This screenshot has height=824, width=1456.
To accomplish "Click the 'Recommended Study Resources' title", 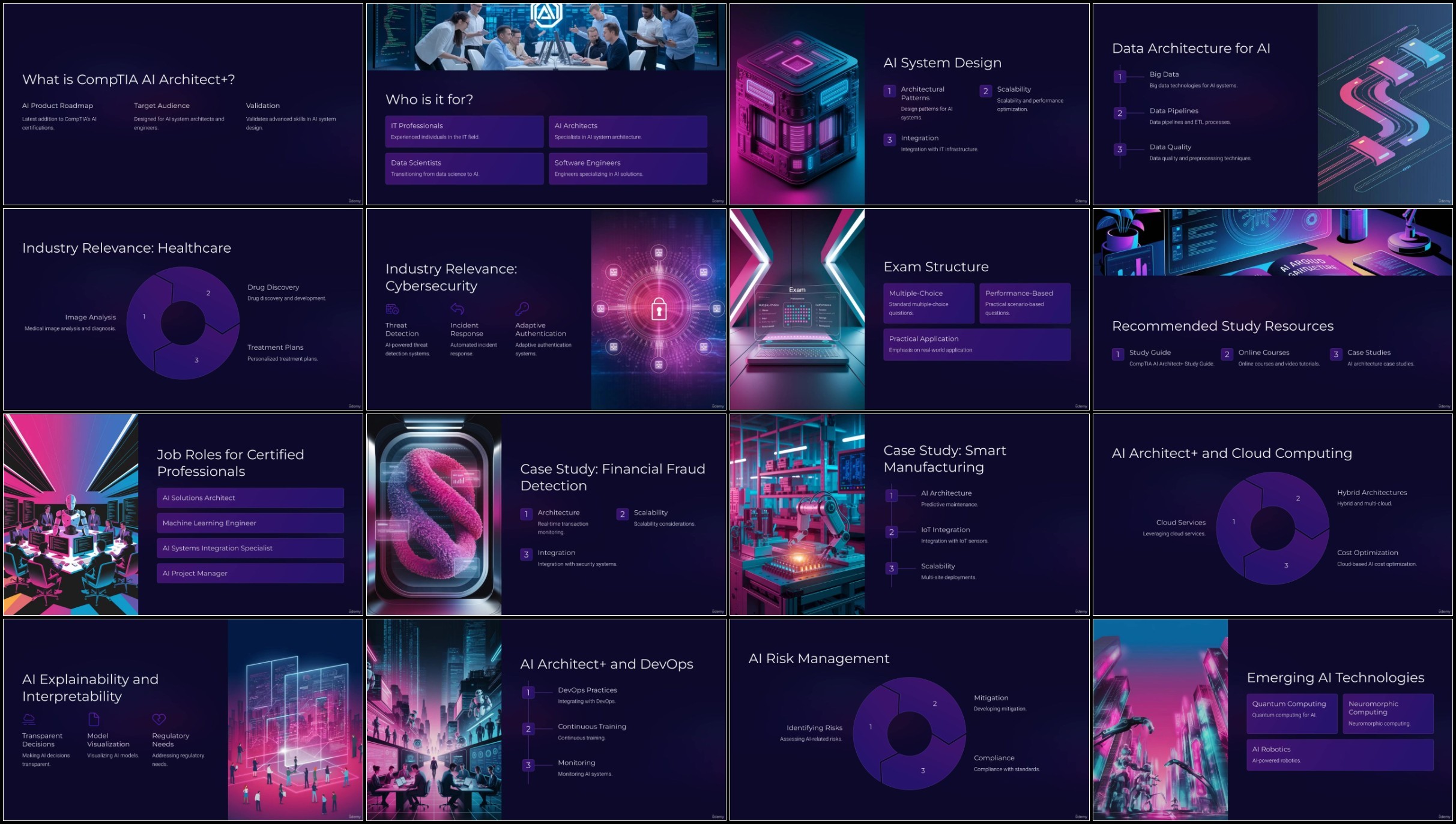I will [x=1222, y=326].
